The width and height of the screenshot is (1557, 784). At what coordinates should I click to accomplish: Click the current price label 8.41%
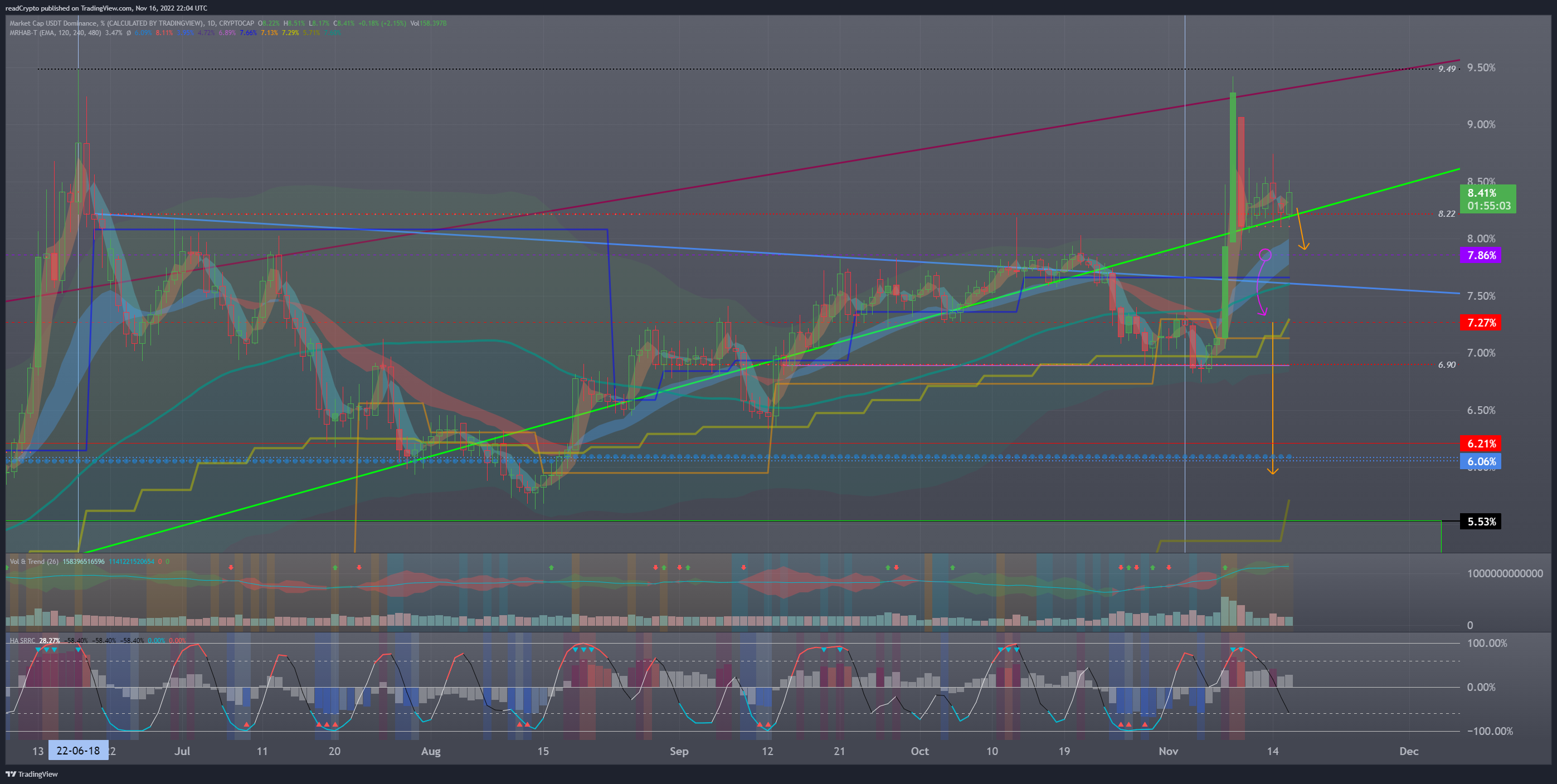pyautogui.click(x=1487, y=199)
